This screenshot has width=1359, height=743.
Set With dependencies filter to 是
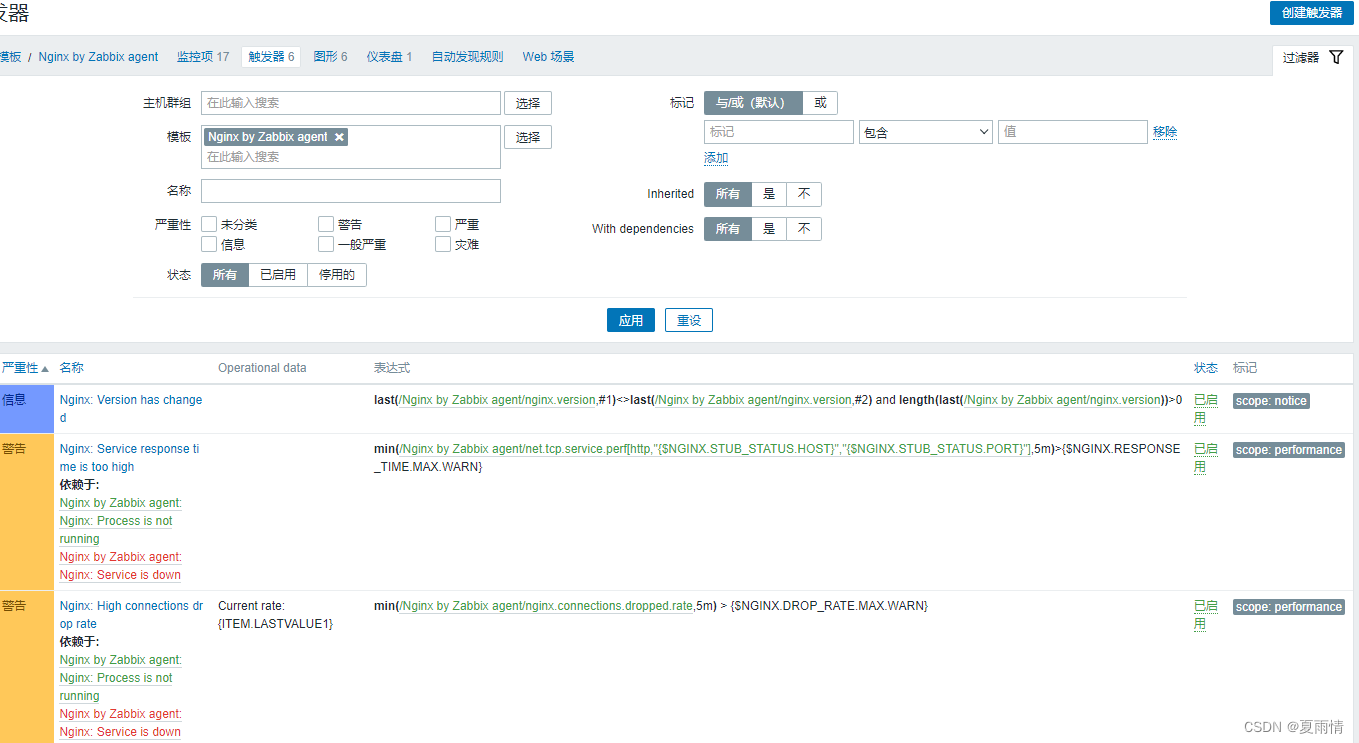(x=769, y=229)
